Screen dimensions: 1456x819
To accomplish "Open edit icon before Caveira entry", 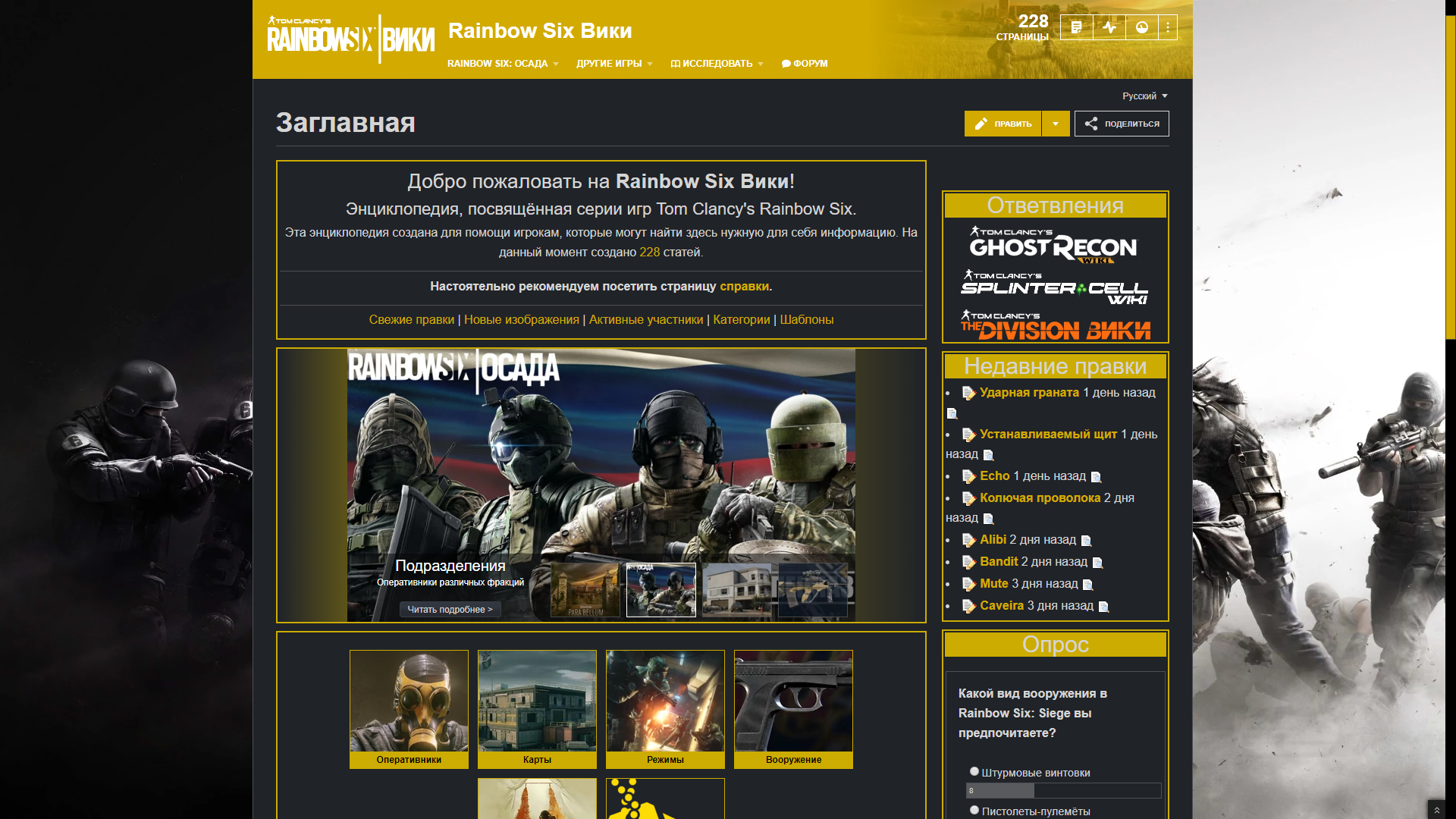I will point(968,606).
